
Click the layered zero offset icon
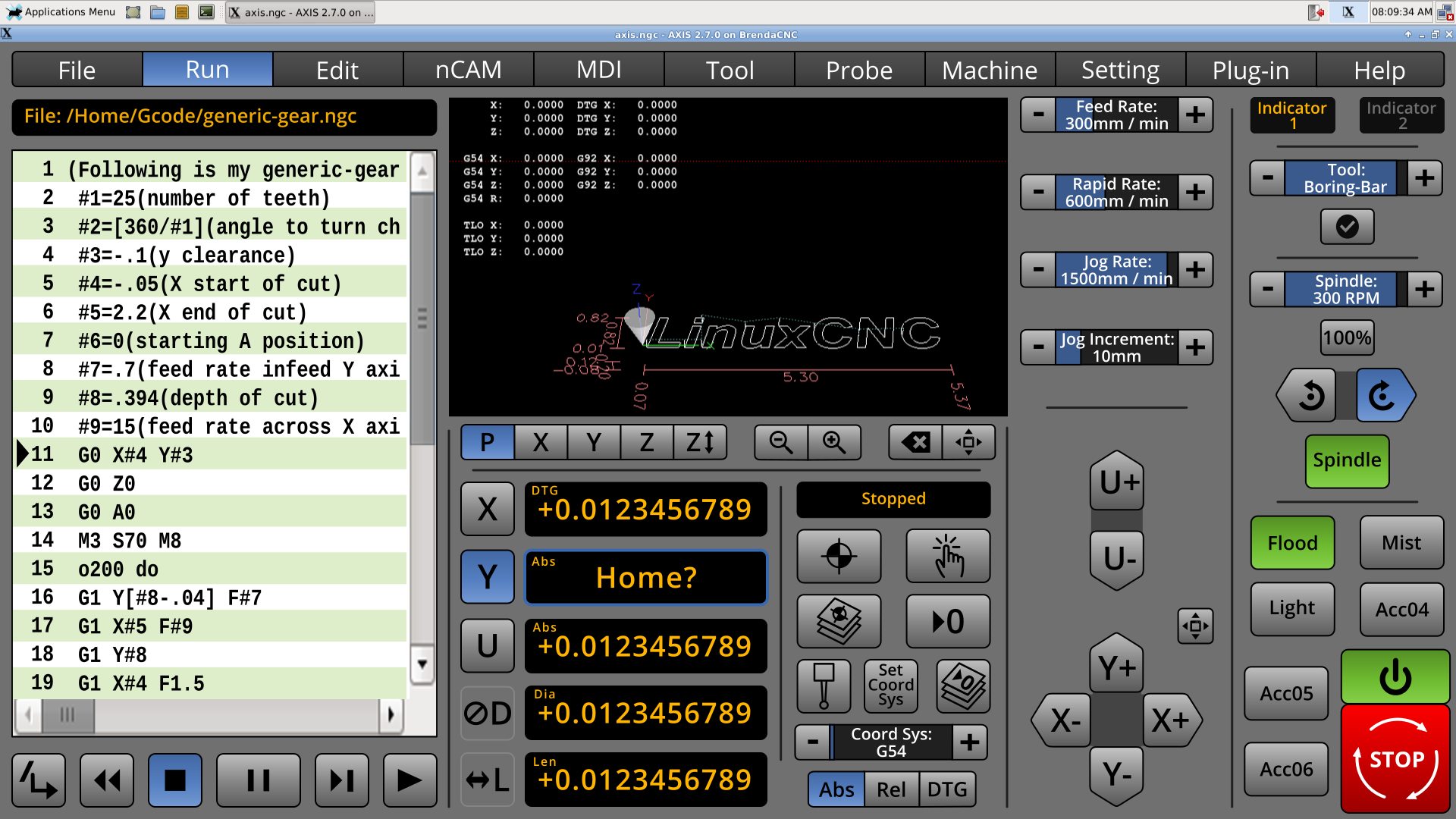click(963, 686)
